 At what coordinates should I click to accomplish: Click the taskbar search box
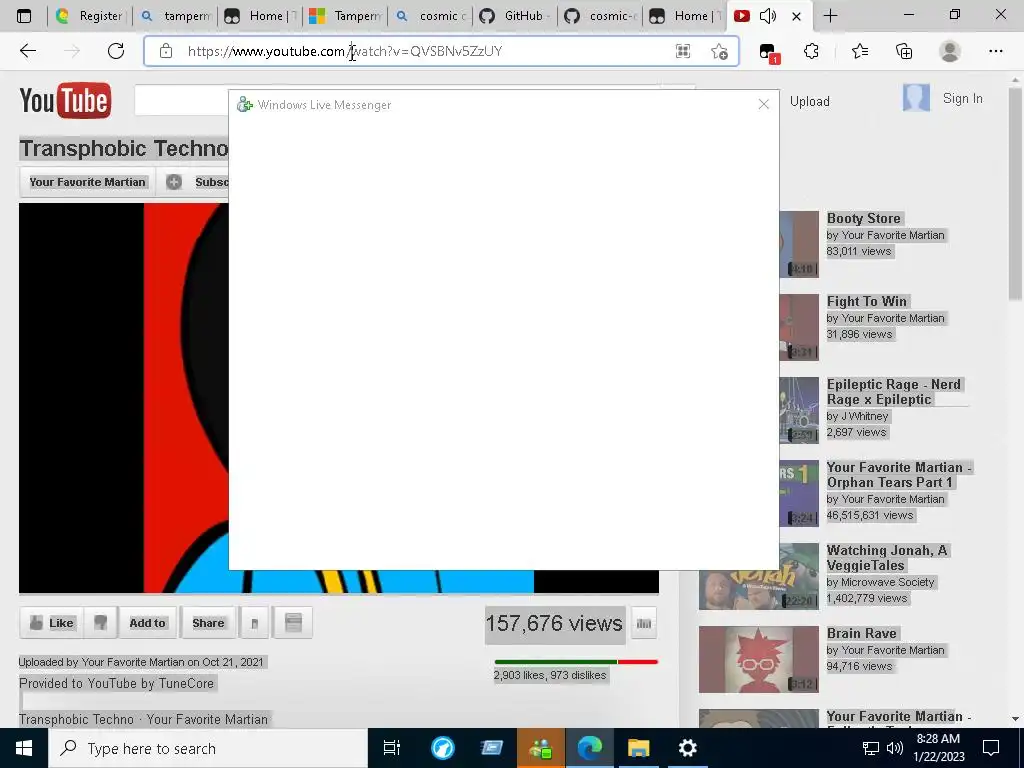[x=208, y=748]
